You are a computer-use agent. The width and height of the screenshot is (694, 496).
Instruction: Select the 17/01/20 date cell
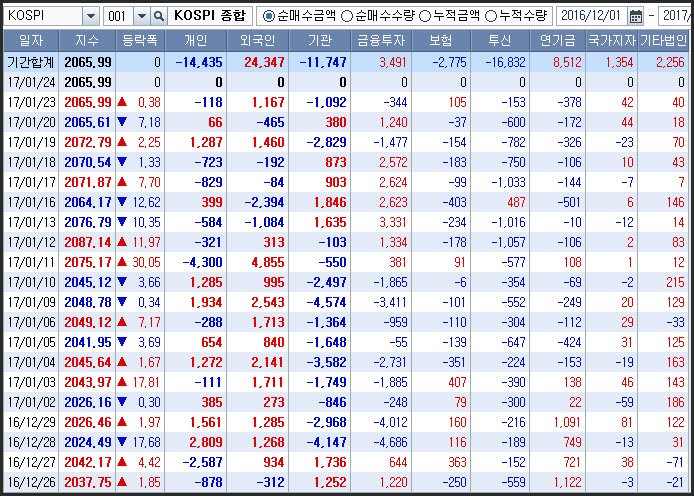pos(31,122)
